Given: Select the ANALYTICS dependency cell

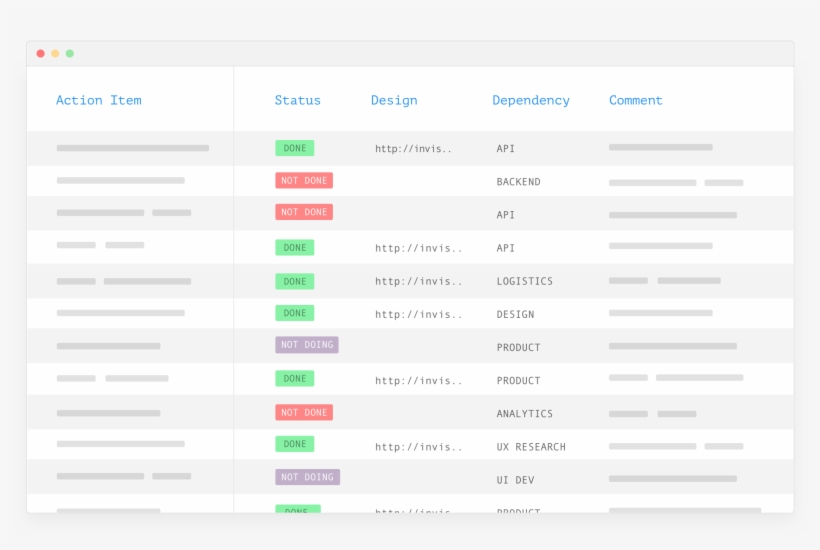Looking at the screenshot, I should click(524, 413).
